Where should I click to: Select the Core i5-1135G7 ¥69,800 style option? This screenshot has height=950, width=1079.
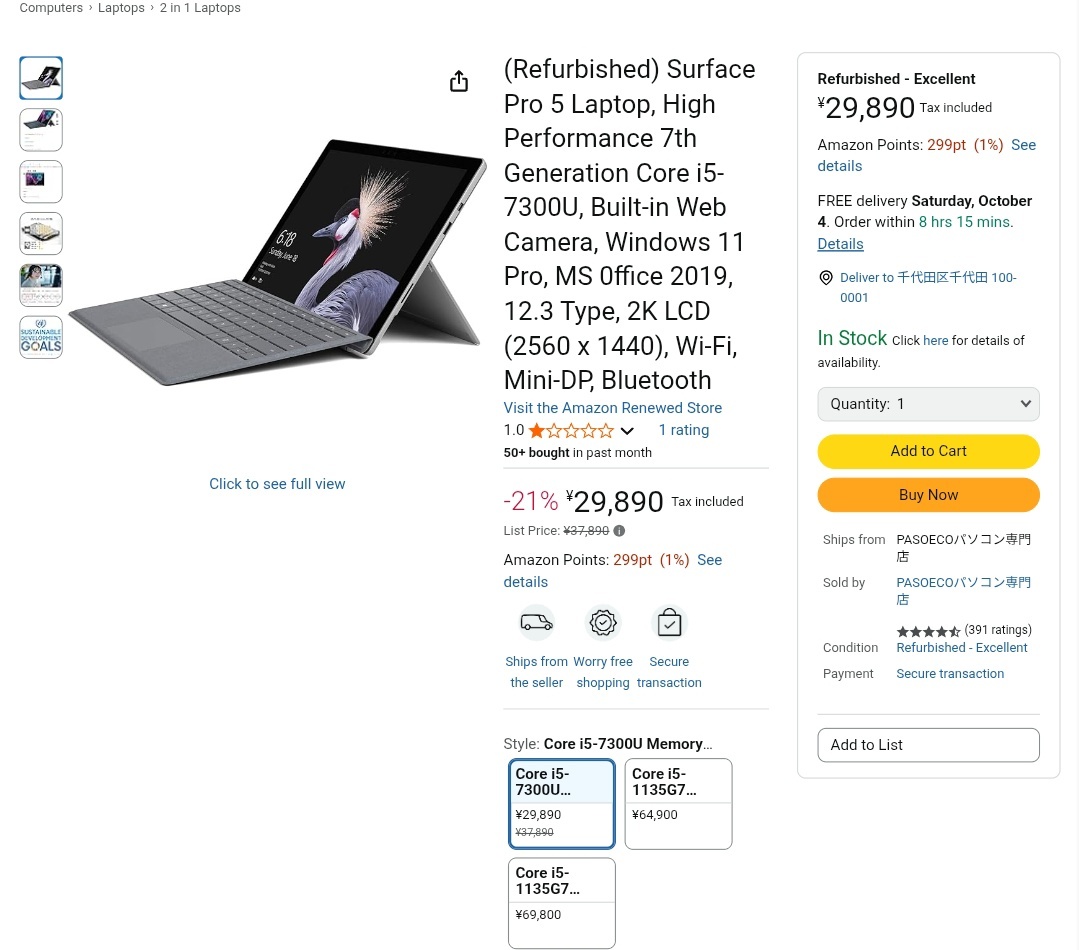[561, 902]
